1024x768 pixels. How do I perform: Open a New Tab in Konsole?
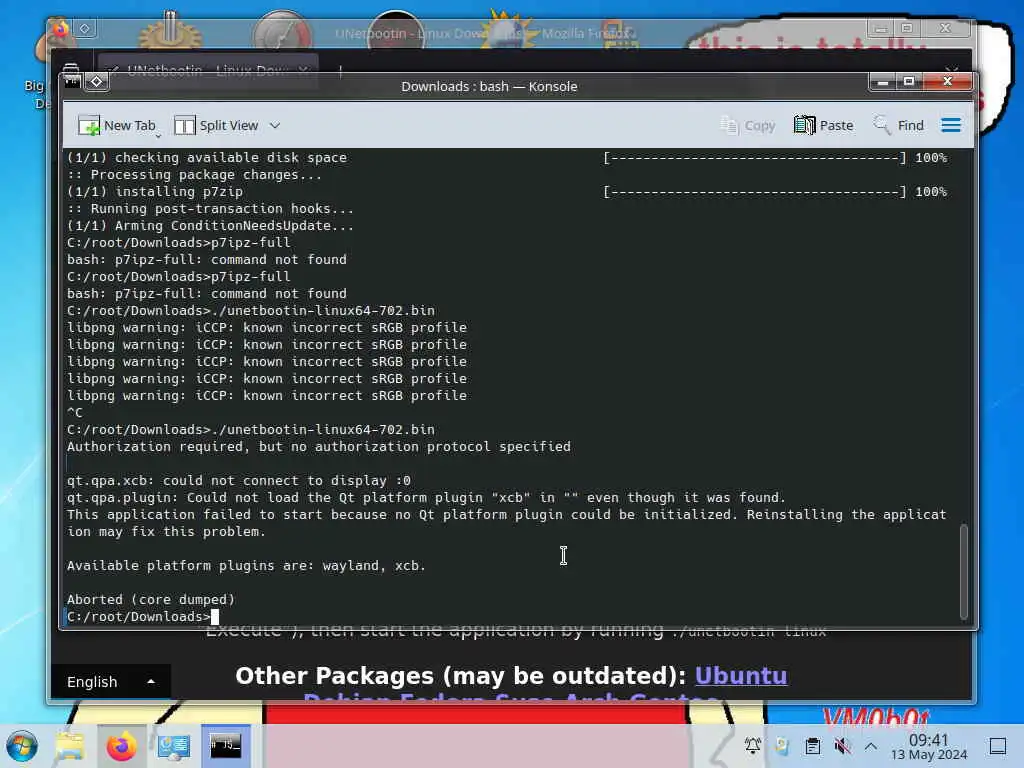pos(116,125)
